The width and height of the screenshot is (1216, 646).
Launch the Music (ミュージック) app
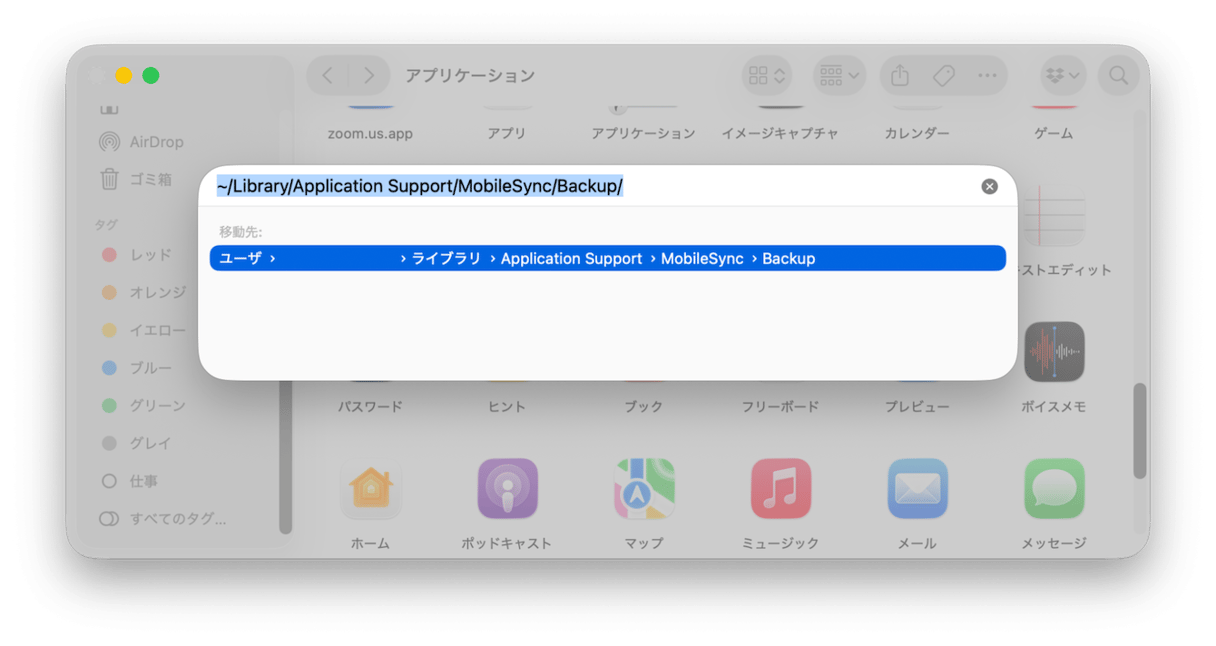coord(781,489)
